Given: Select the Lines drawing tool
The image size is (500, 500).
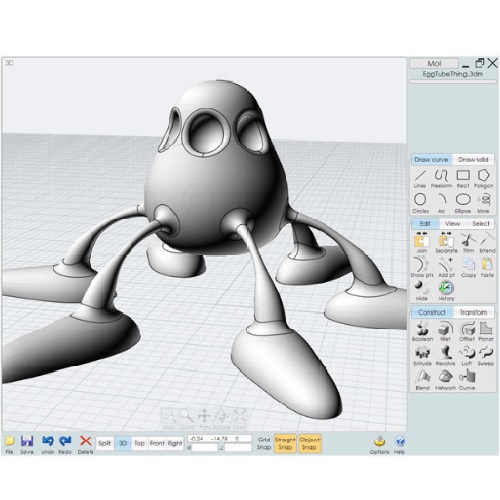Looking at the screenshot, I should pyautogui.click(x=420, y=179).
